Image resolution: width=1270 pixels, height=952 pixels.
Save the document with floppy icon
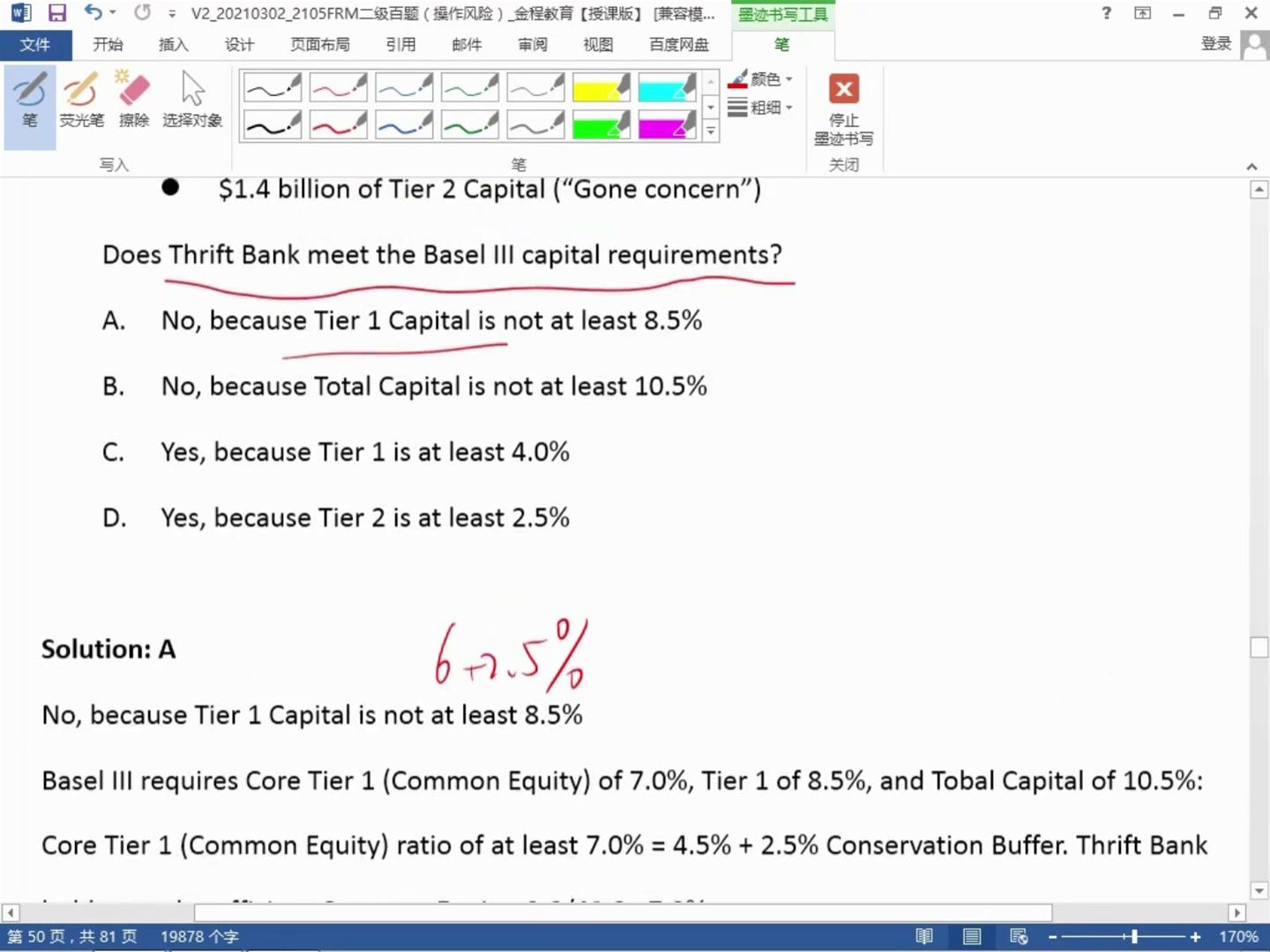coord(57,13)
